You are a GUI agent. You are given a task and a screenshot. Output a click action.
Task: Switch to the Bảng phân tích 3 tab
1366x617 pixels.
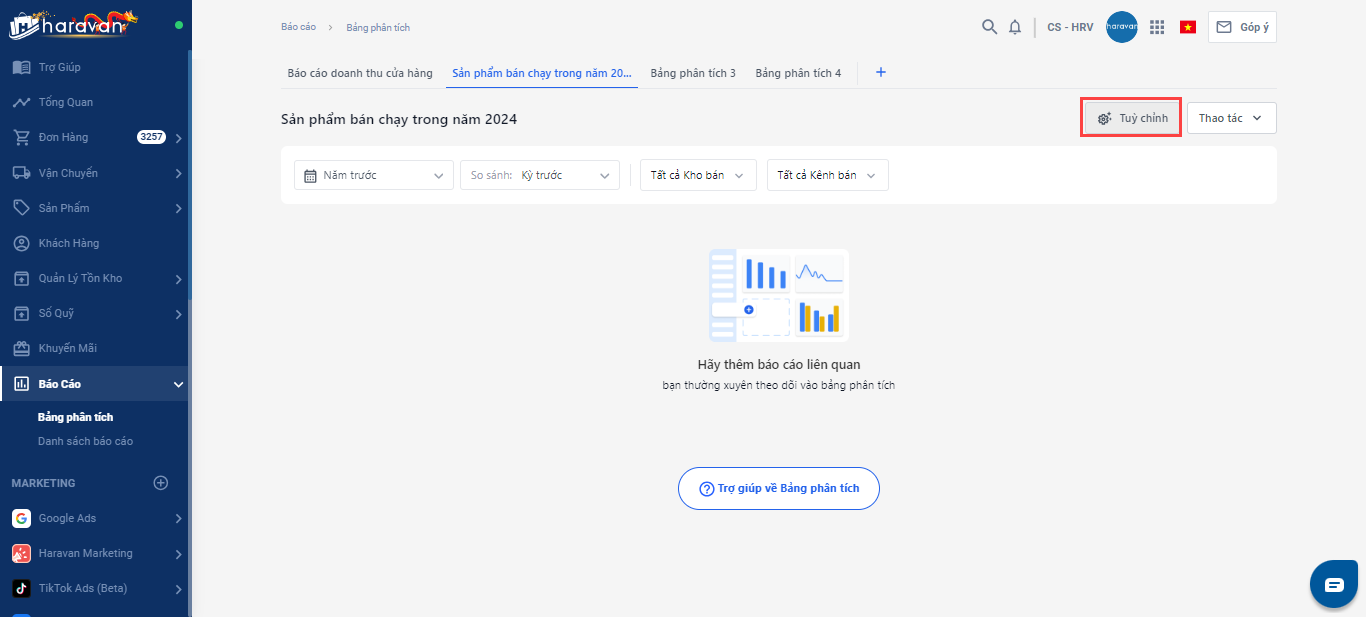[693, 73]
